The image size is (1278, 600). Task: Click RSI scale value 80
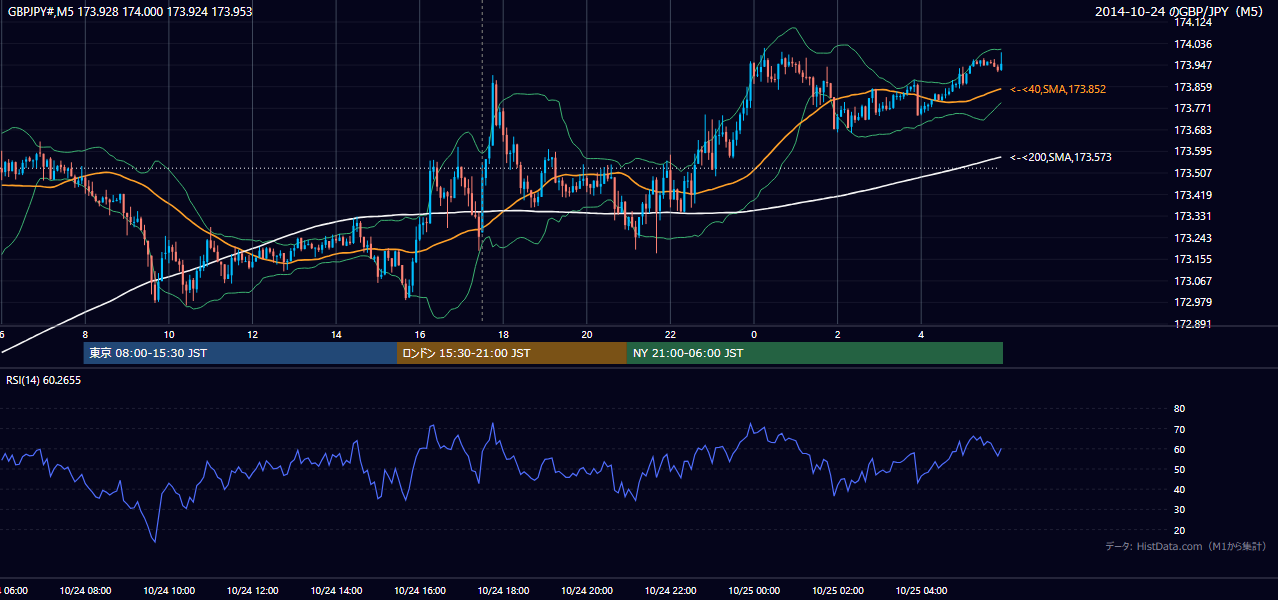(1179, 409)
